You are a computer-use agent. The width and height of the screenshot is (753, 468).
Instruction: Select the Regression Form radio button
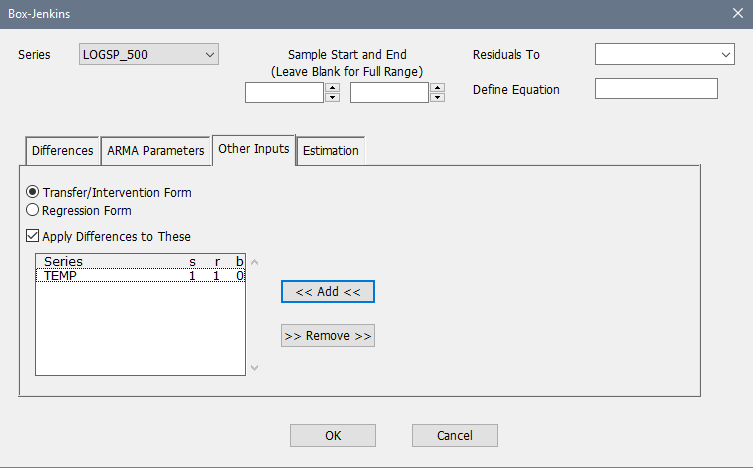[33, 210]
